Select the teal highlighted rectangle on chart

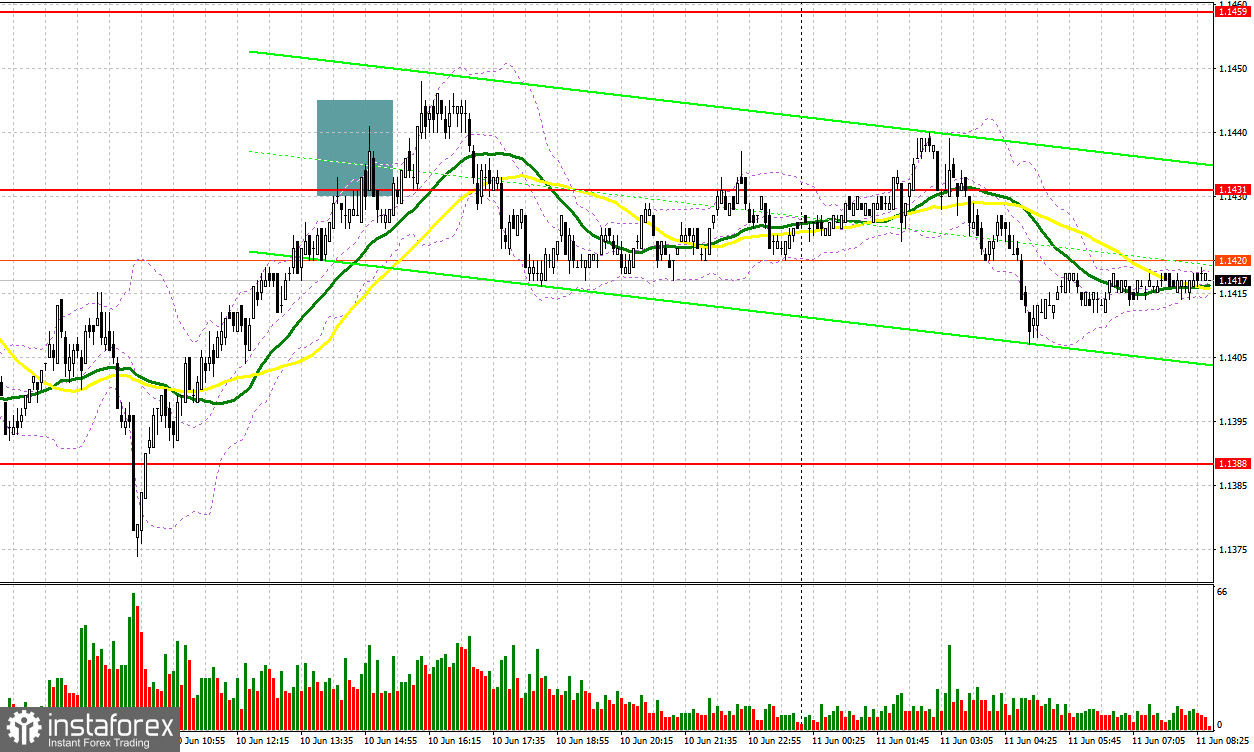pyautogui.click(x=355, y=147)
